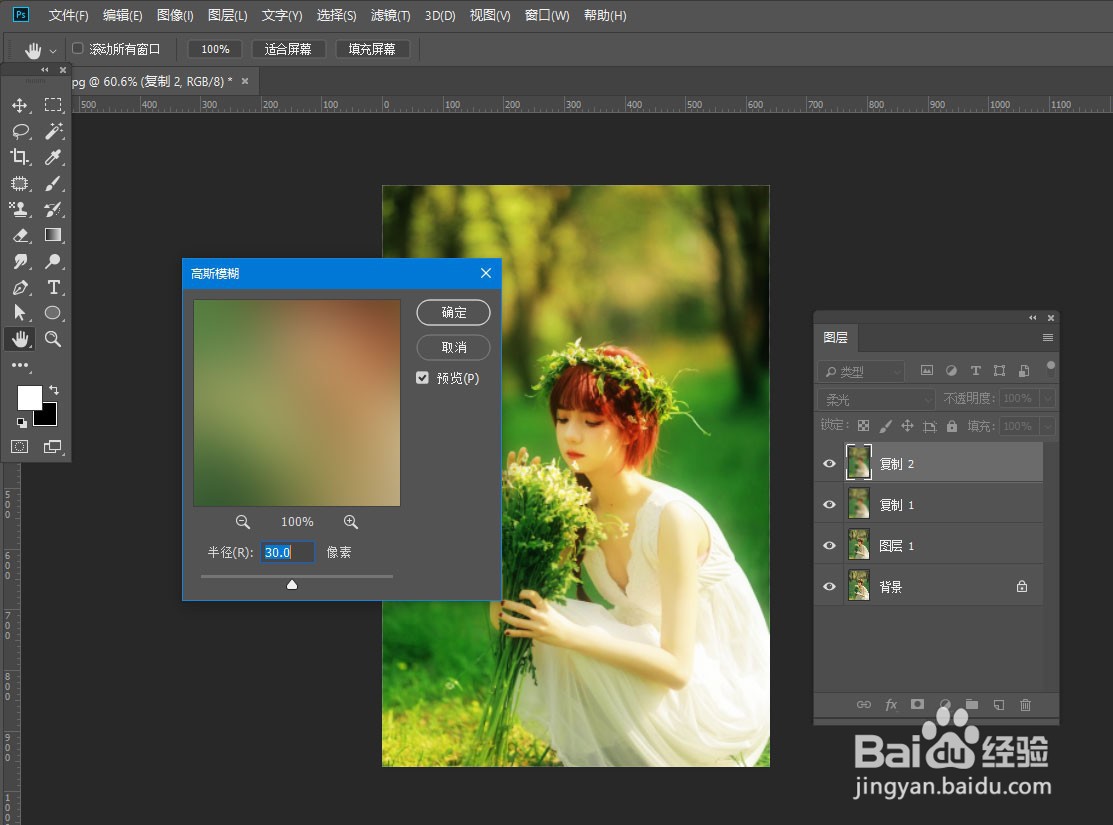Image resolution: width=1113 pixels, height=825 pixels.
Task: Open the 文件(F) menu
Action: tap(68, 15)
